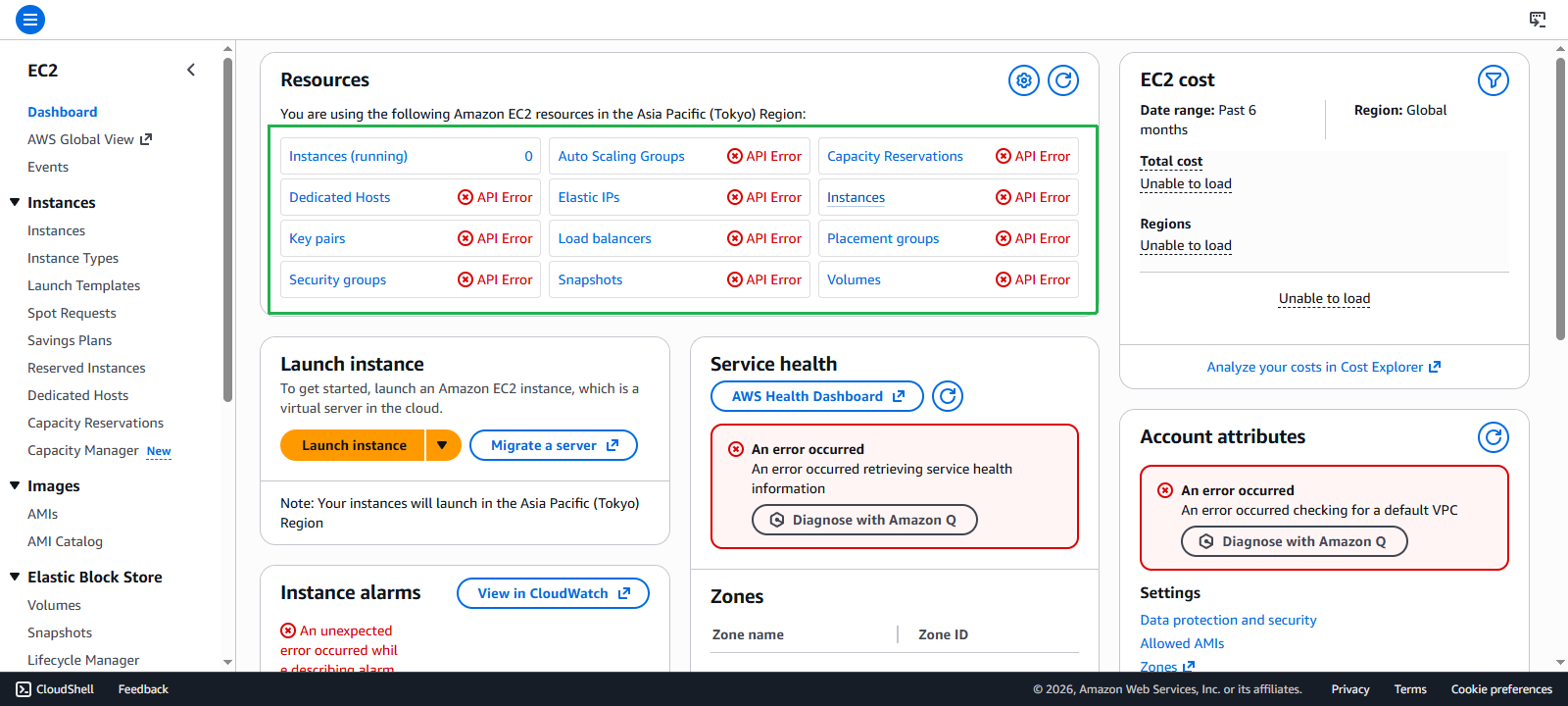Image resolution: width=1568 pixels, height=706 pixels.
Task: Open Lifecycle Manager in the sidebar
Action: pos(83,660)
